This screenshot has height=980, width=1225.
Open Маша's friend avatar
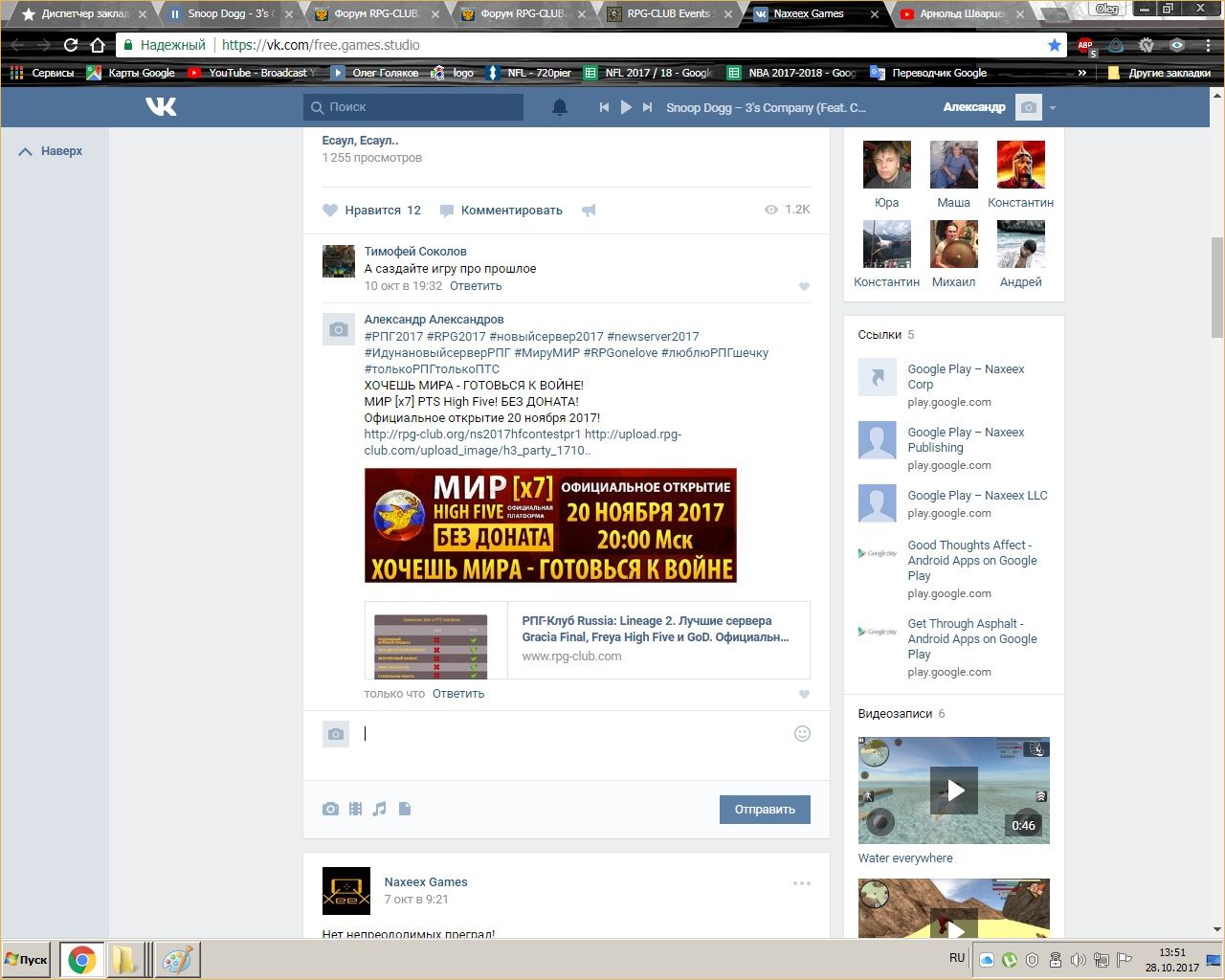(x=954, y=165)
